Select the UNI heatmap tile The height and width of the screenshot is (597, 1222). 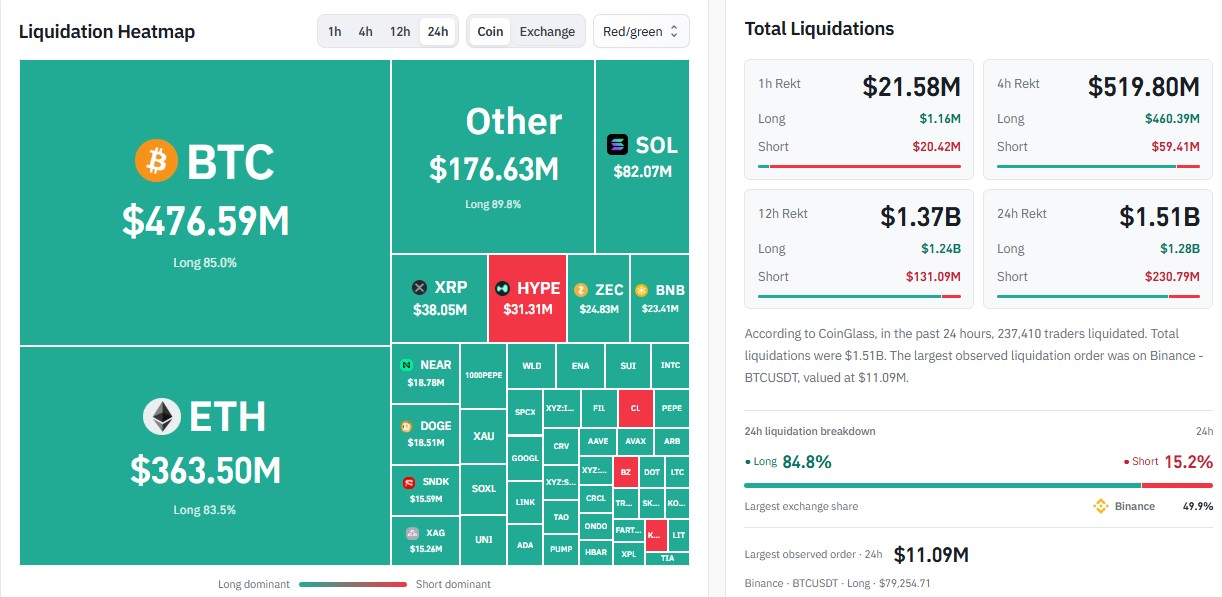(x=484, y=540)
